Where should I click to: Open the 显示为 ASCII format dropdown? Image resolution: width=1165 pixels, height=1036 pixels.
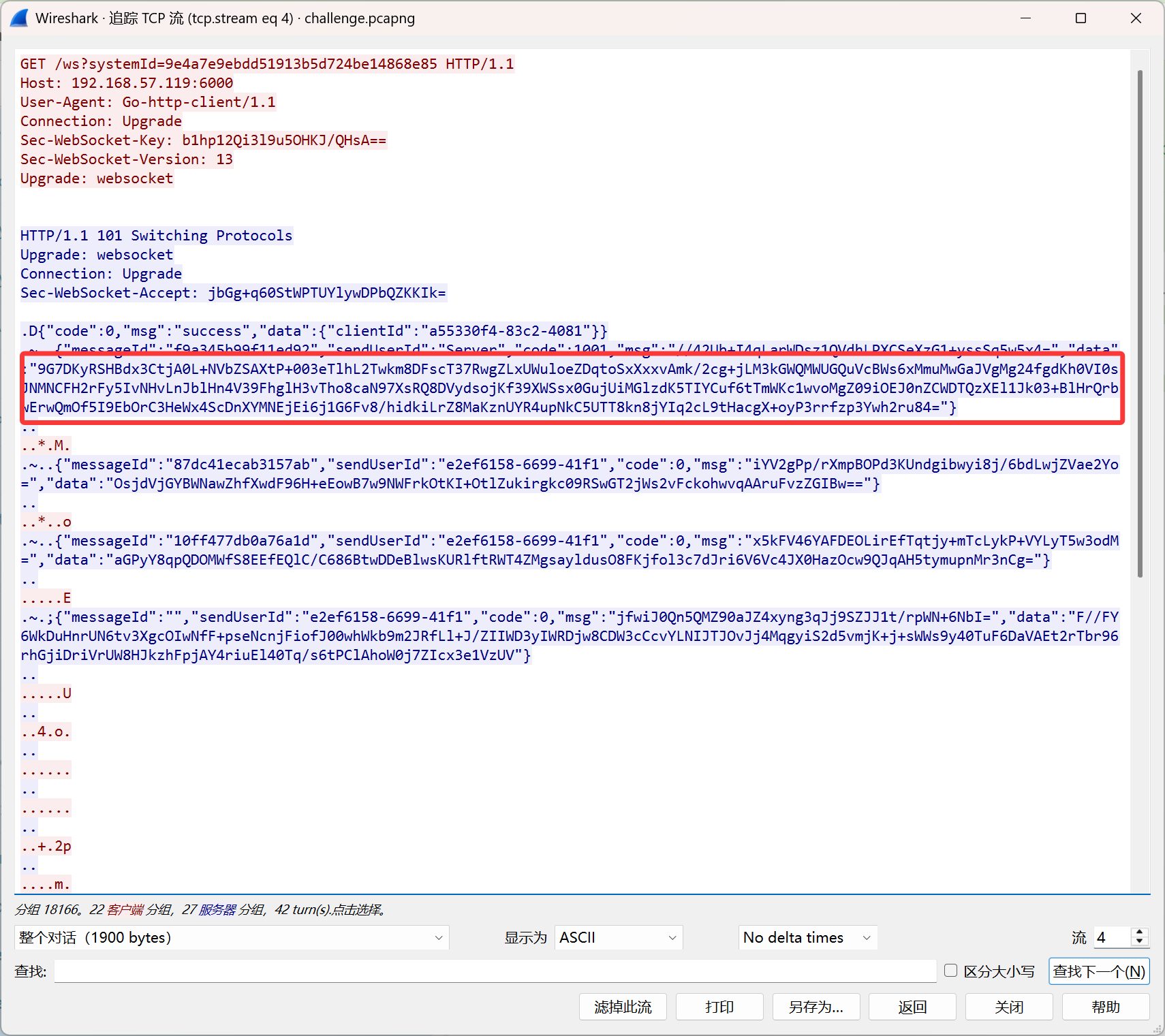pos(619,937)
